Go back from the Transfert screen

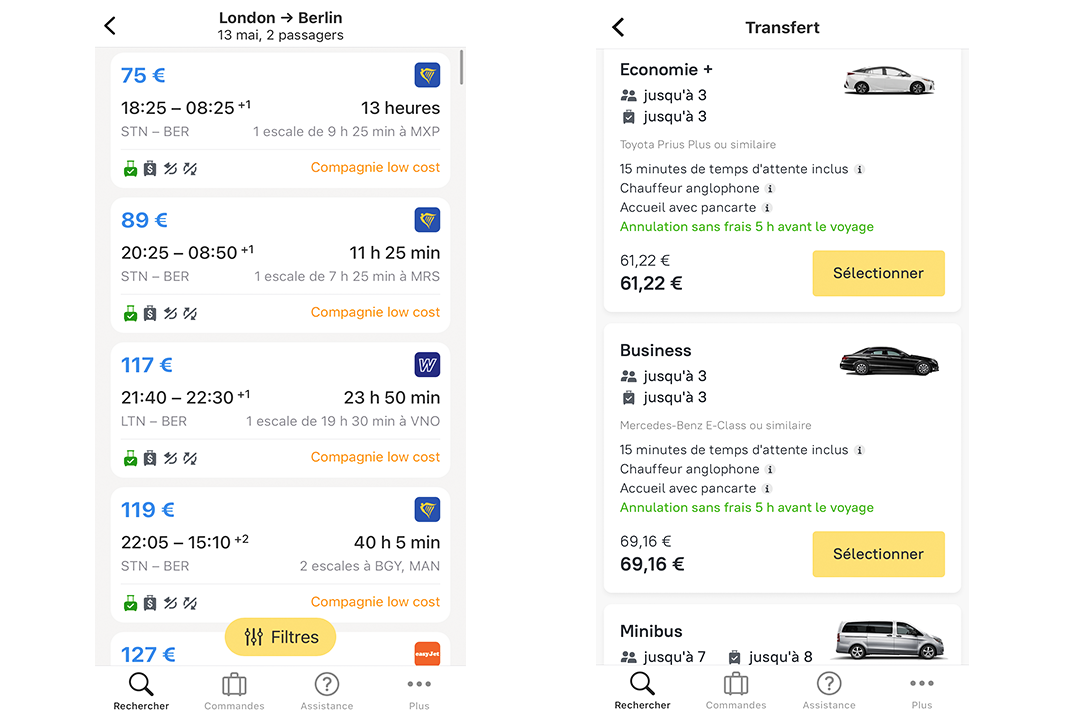pos(618,27)
